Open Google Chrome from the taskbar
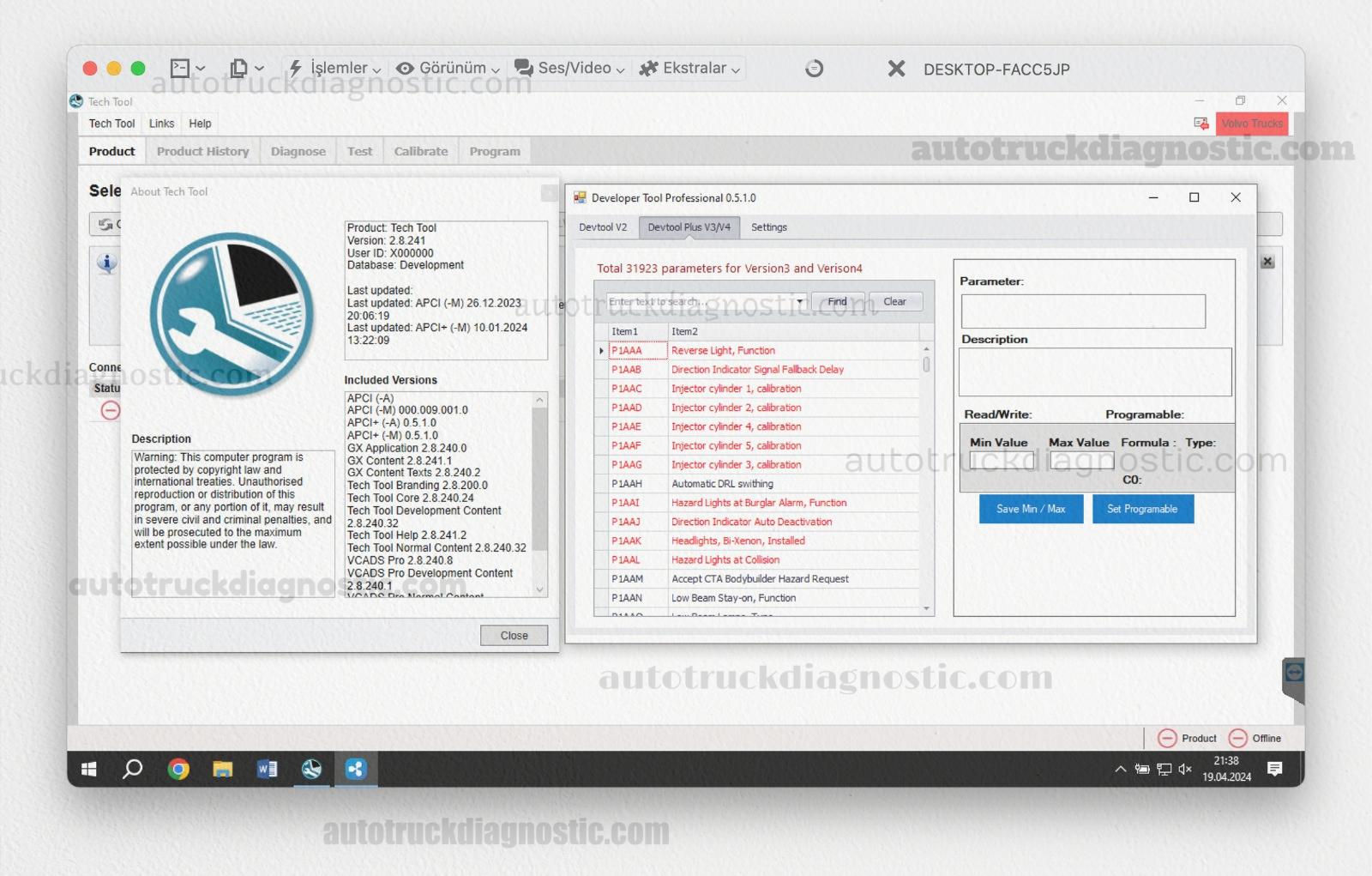Screen dimensions: 1372x876 pos(178,769)
